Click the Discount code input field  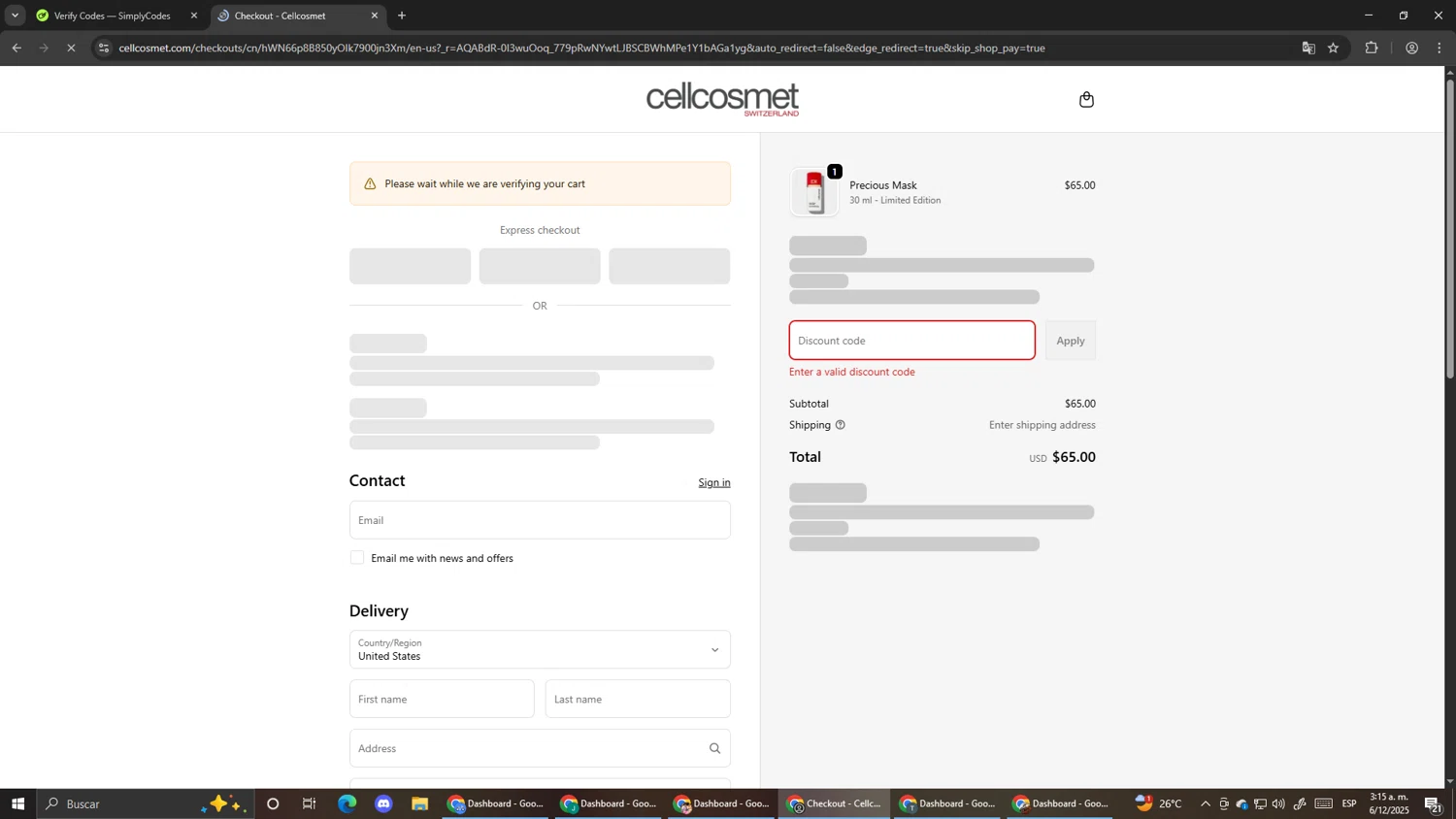912,341
